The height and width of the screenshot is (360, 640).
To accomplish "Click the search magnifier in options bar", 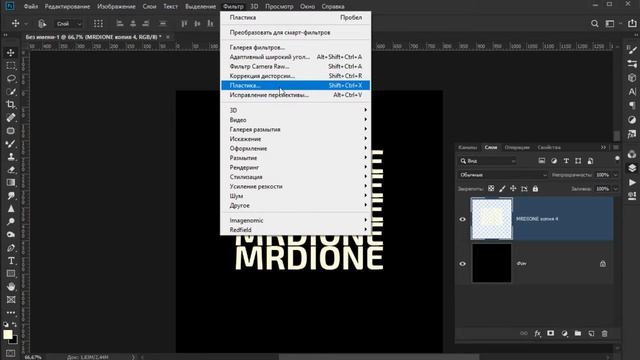I will tap(595, 24).
